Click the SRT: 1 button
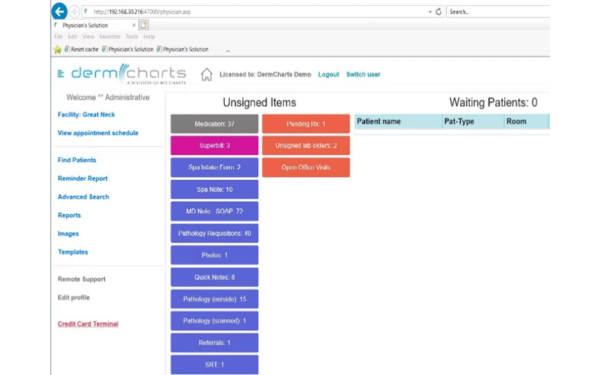600x375 pixels. click(x=214, y=365)
